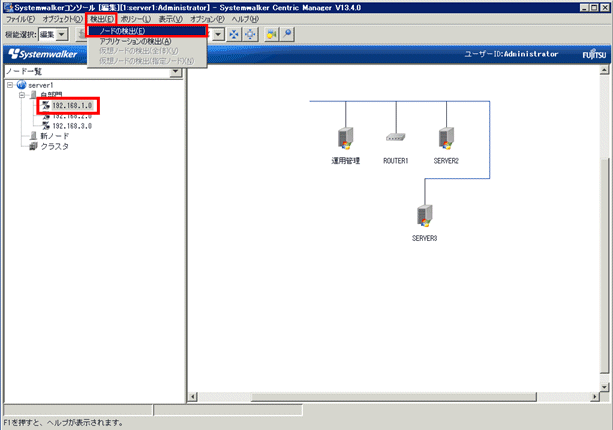Screen dimensions: 613x430
Task: Click the magnifier search toolbar icon
Action: coord(287,35)
